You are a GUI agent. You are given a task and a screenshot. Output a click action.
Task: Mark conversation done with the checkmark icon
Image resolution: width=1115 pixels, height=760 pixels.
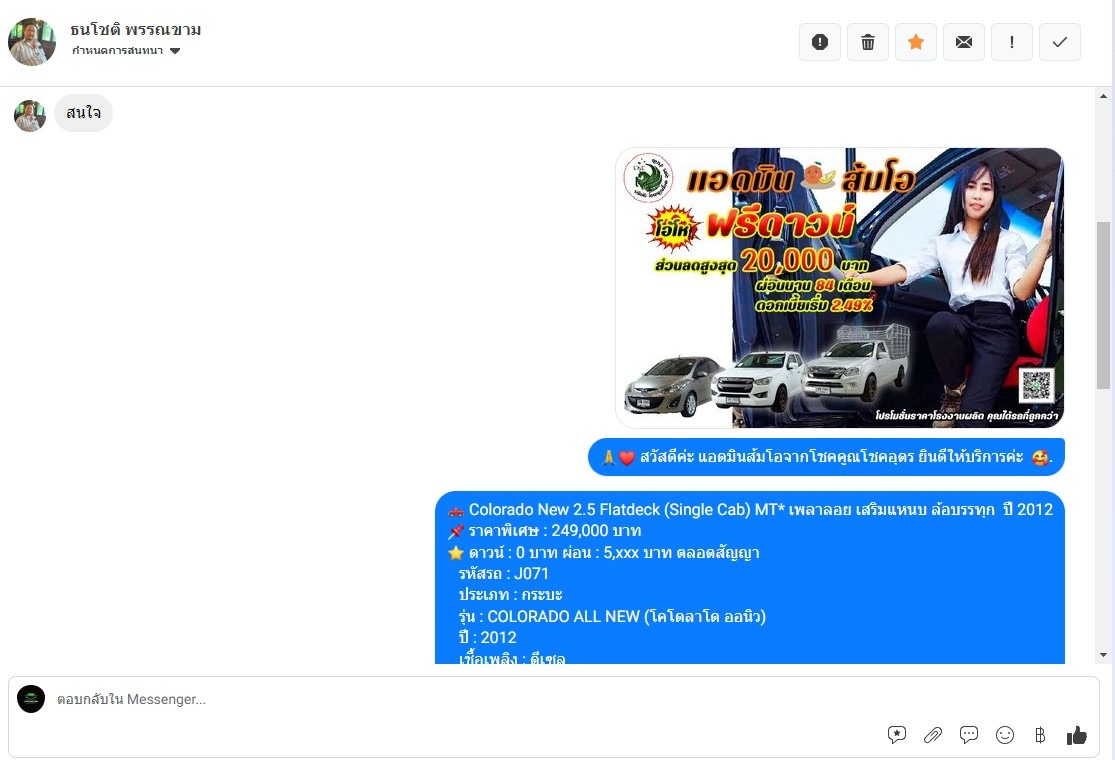[1060, 42]
